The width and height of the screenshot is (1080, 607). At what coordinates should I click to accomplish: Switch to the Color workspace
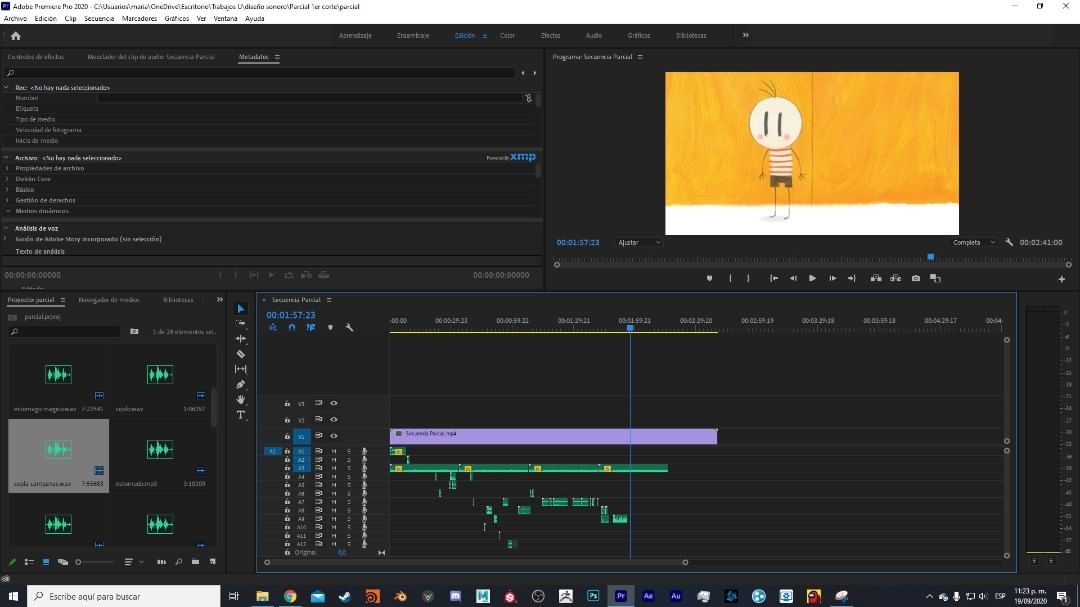tap(507, 36)
